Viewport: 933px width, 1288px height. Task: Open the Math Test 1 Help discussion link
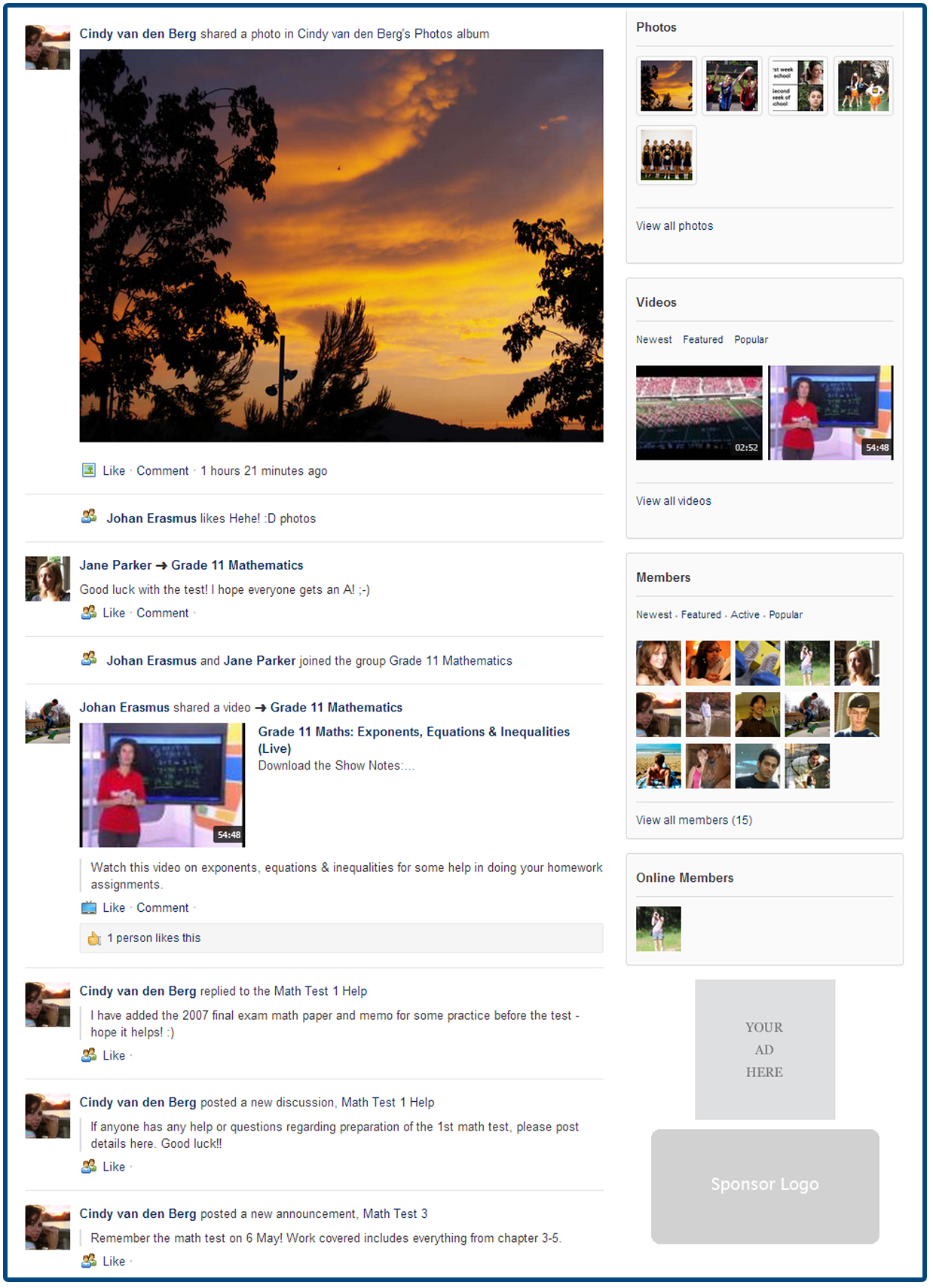[388, 1103]
